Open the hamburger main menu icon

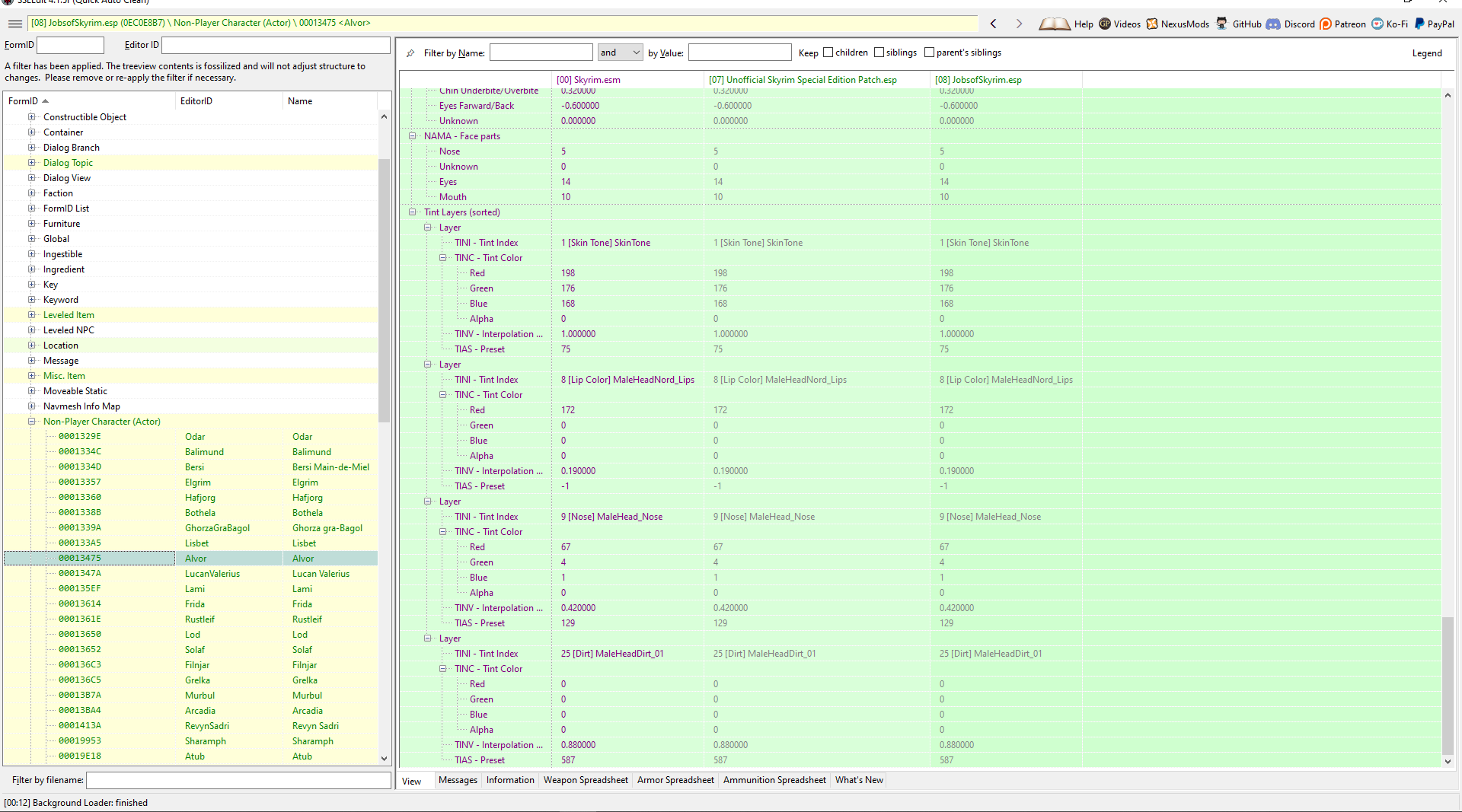pos(14,24)
